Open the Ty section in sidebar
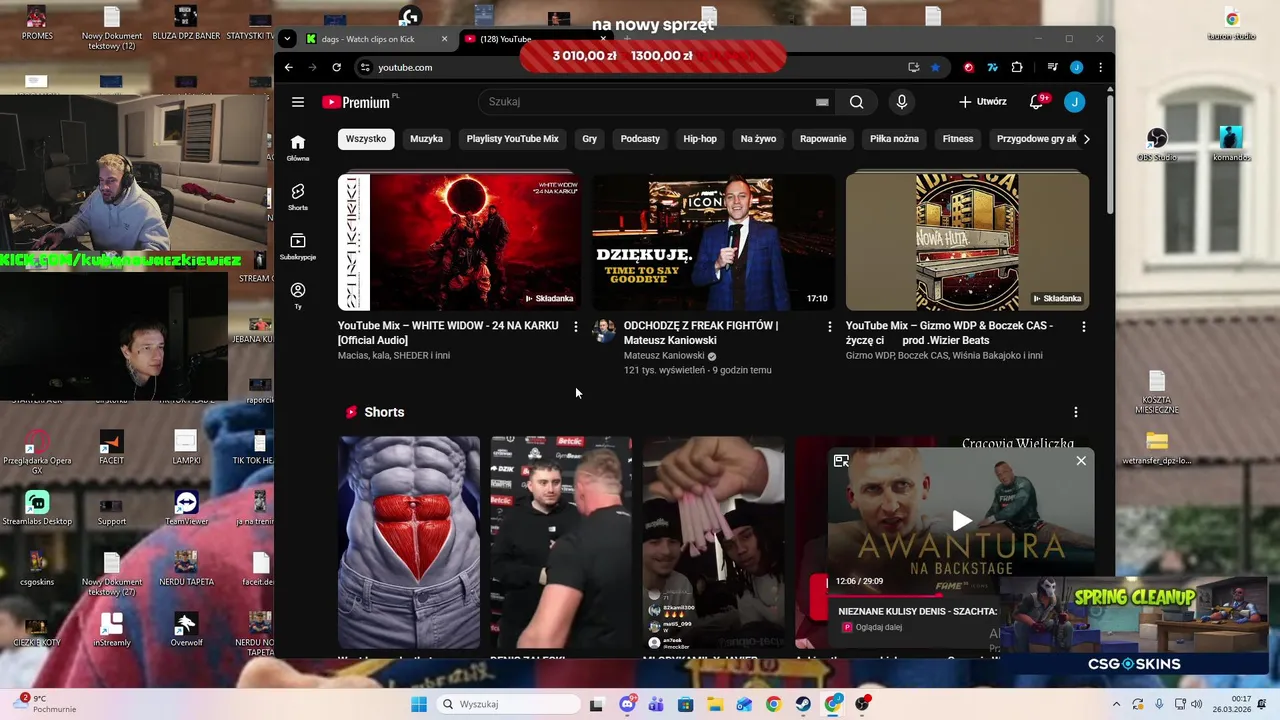Screen dimensions: 1280x720 (298, 295)
